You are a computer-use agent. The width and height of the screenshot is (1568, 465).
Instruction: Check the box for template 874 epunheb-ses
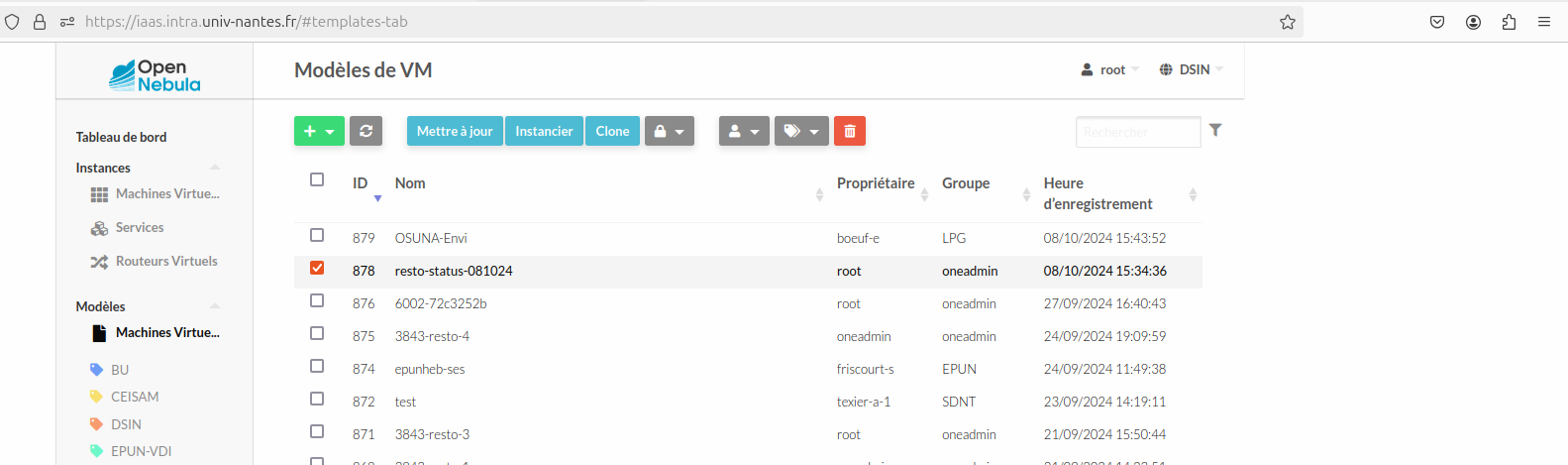click(317, 366)
